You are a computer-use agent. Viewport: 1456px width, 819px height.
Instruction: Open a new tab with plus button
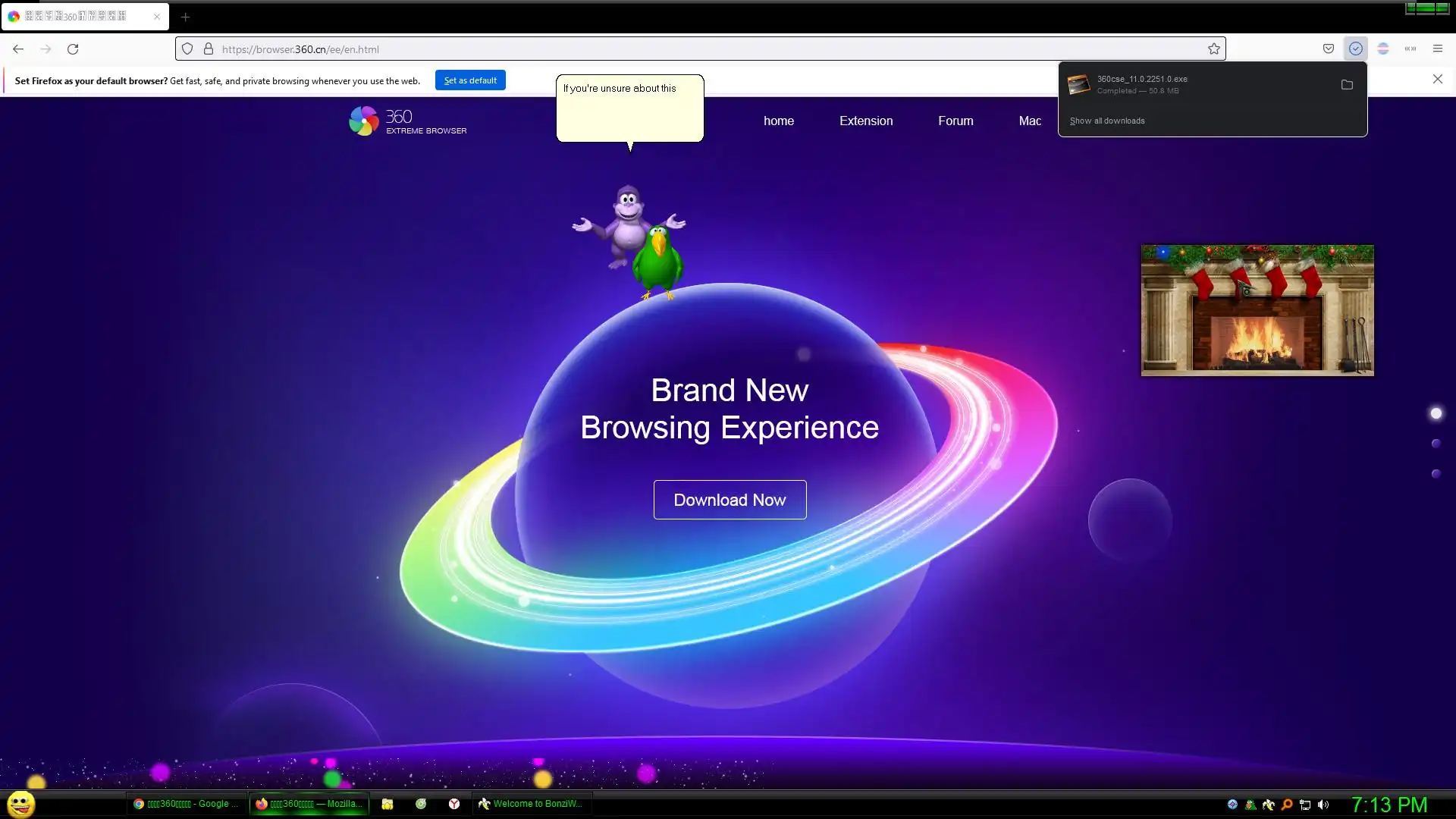point(185,17)
